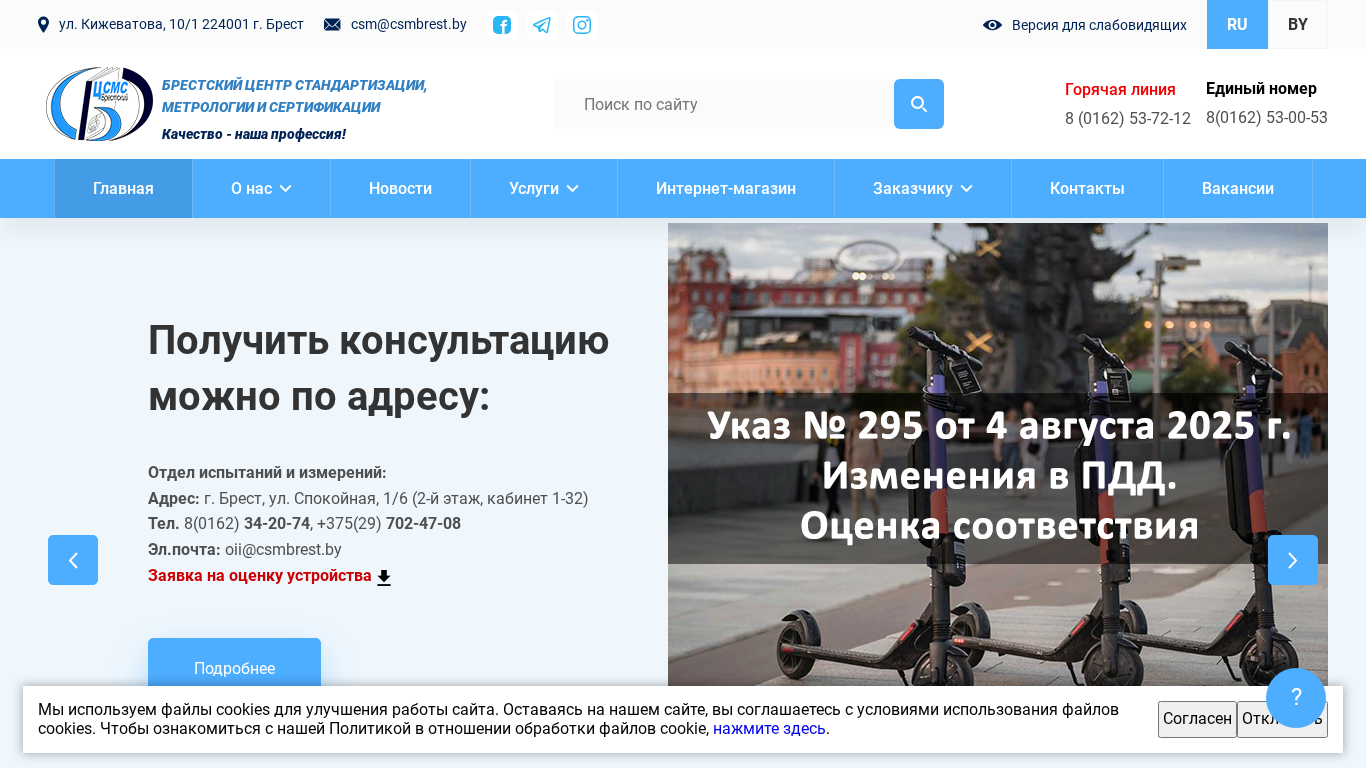Download the device assessment application icon
Image resolution: width=1366 pixels, height=768 pixels.
coord(384,577)
